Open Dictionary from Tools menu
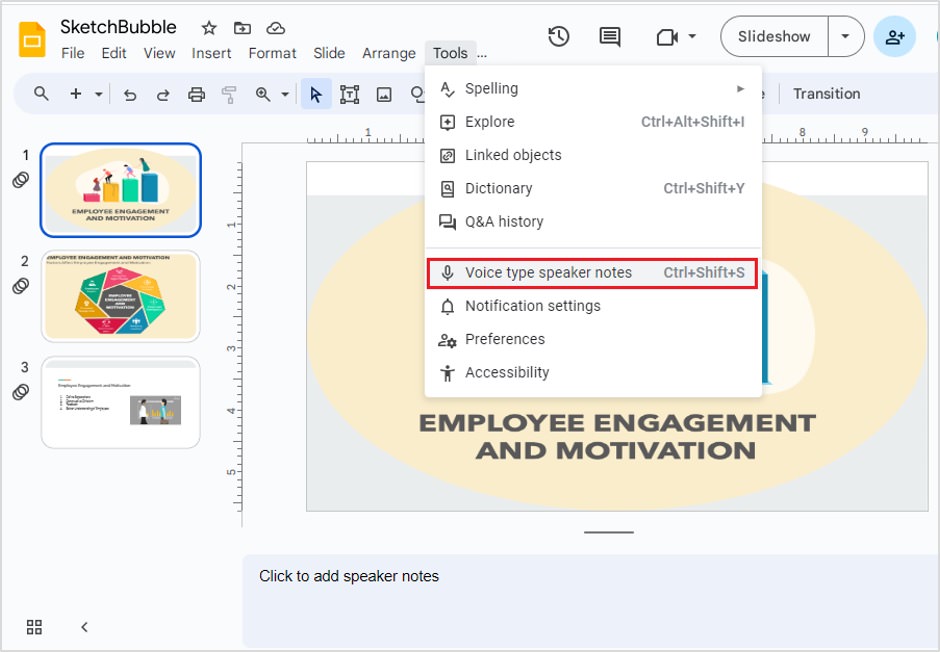Image resolution: width=940 pixels, height=652 pixels. (x=593, y=188)
